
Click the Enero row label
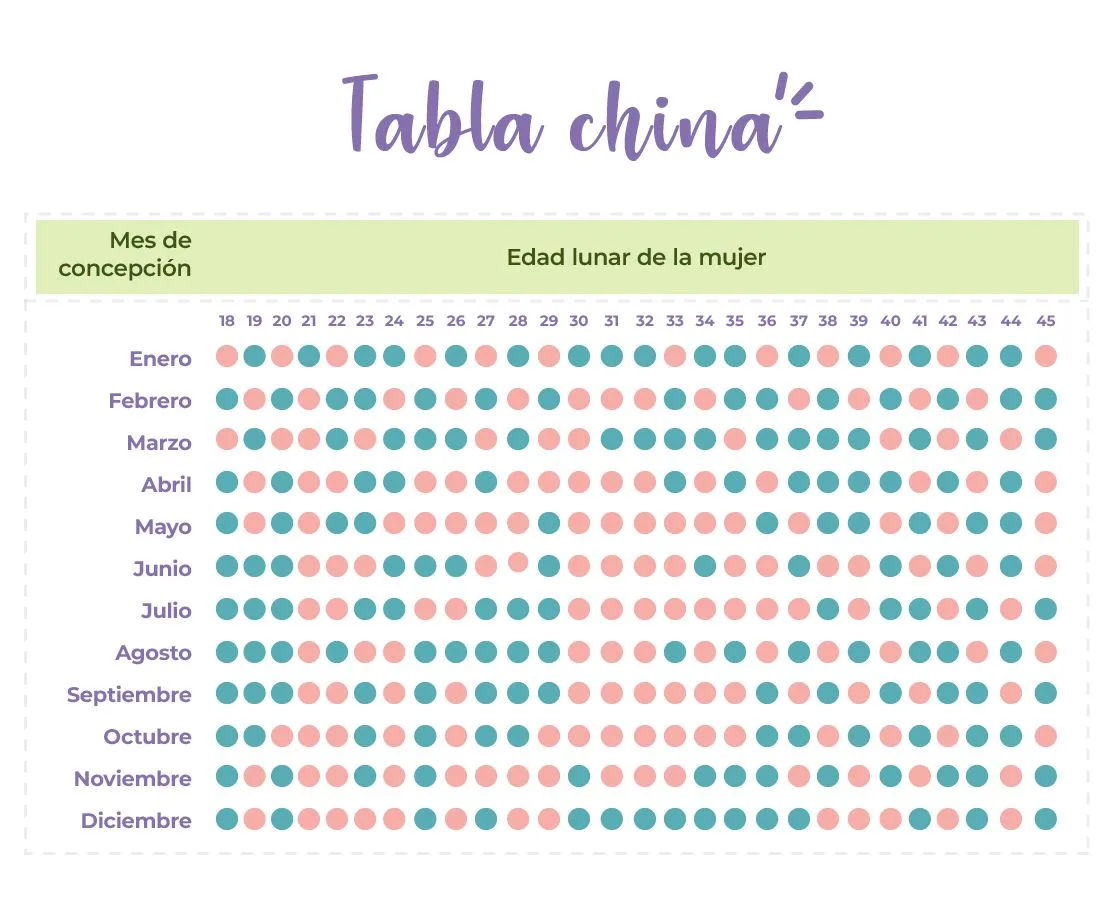point(160,359)
